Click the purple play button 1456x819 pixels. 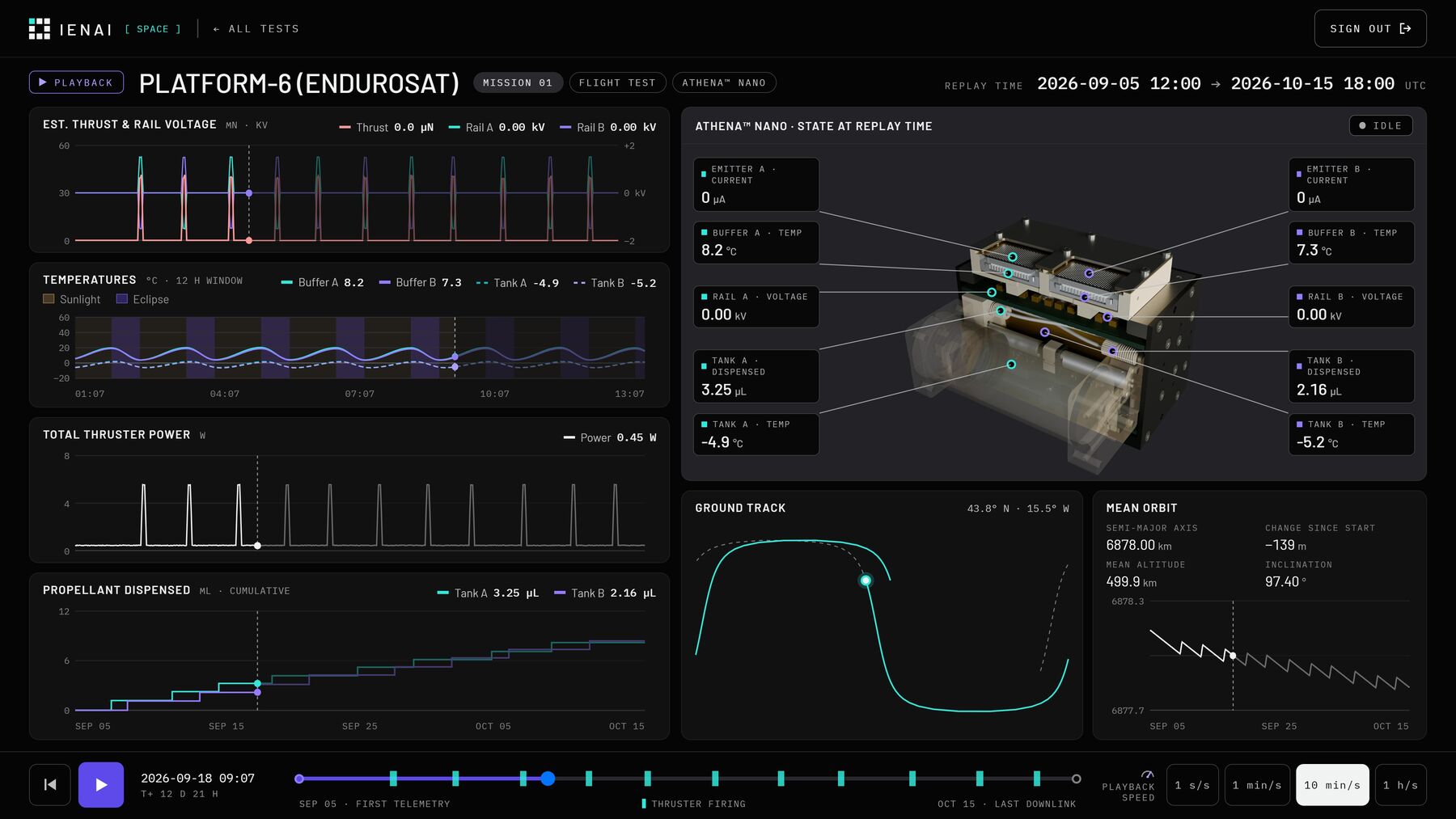101,784
